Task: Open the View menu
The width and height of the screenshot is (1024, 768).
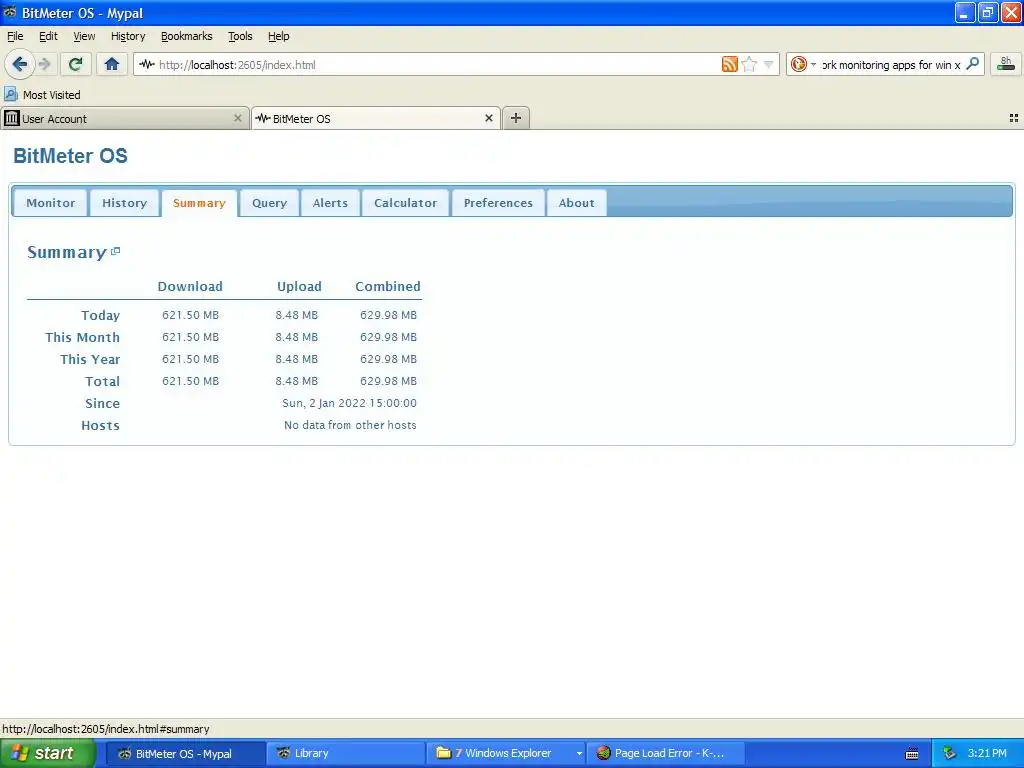Action: click(84, 36)
